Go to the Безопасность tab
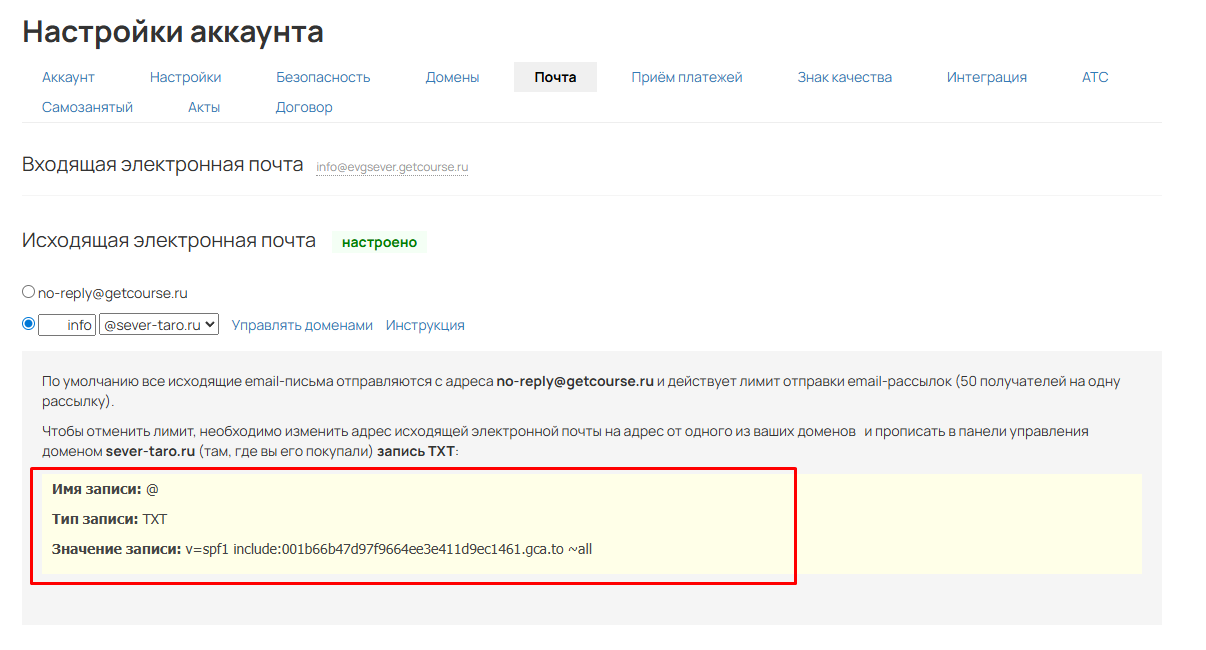 coord(323,77)
